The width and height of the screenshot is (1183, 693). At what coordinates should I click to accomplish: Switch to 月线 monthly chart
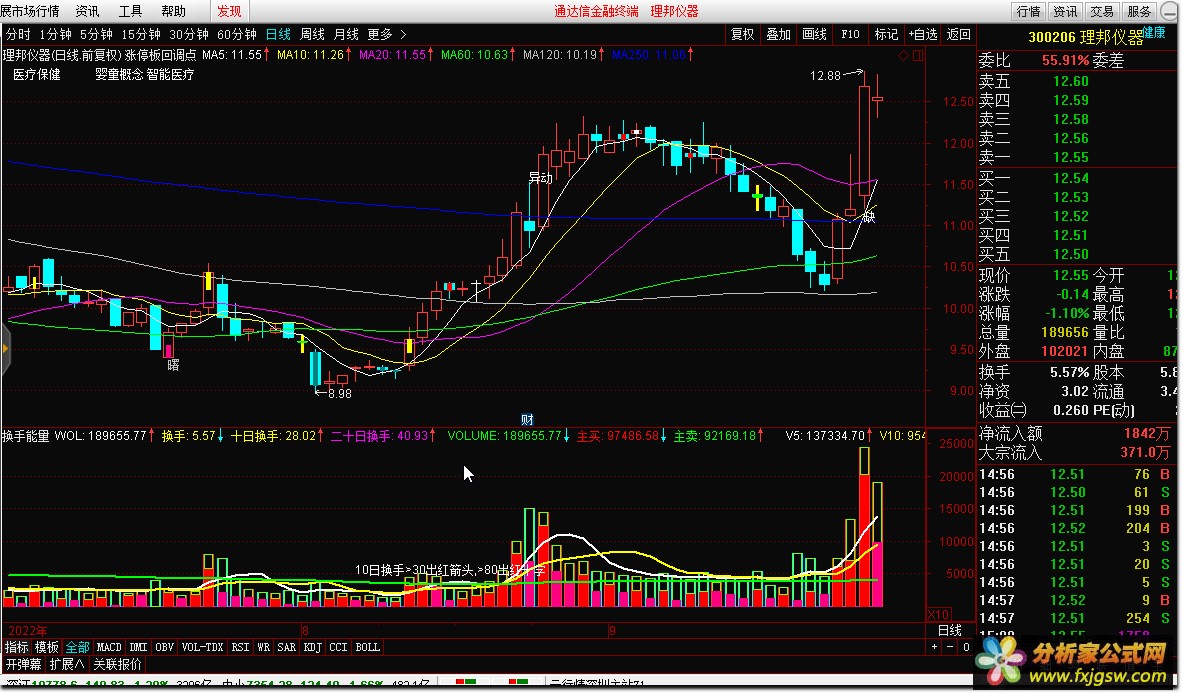(x=346, y=35)
